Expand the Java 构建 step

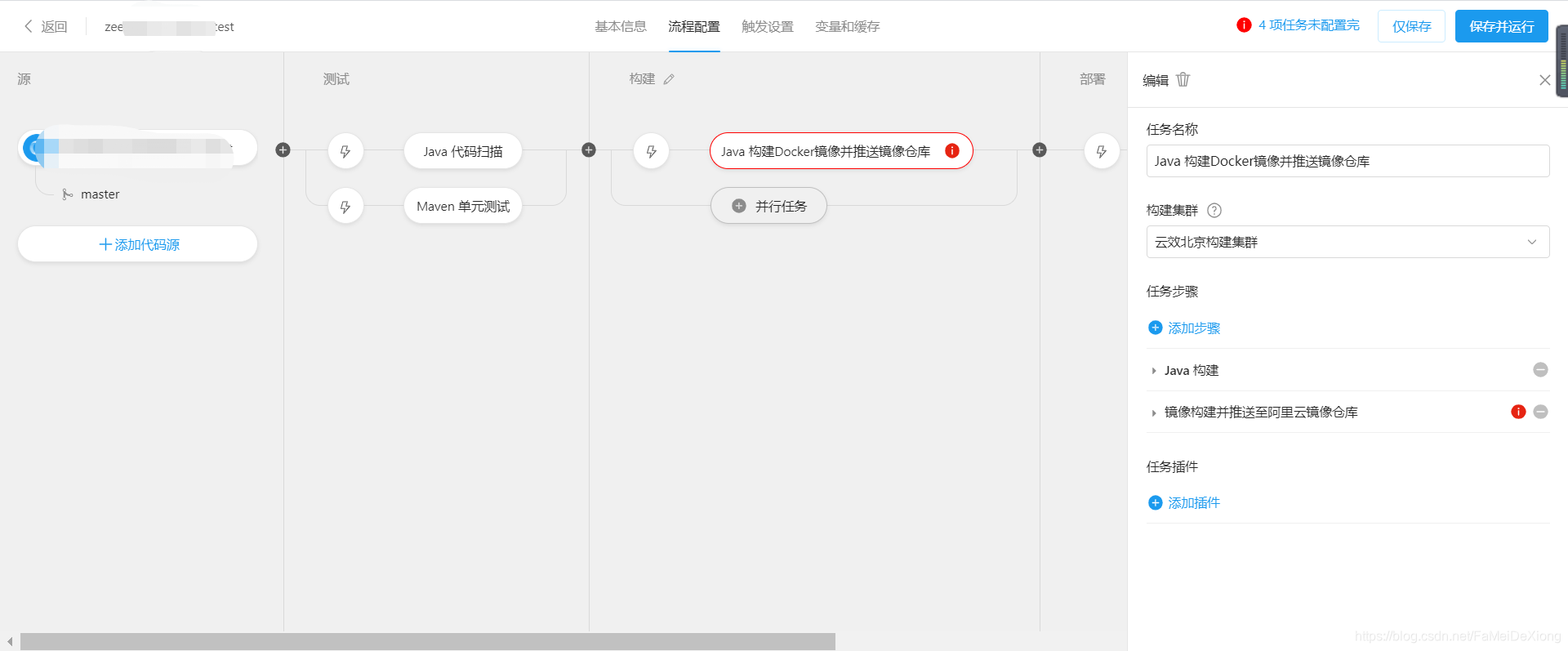click(x=1154, y=371)
